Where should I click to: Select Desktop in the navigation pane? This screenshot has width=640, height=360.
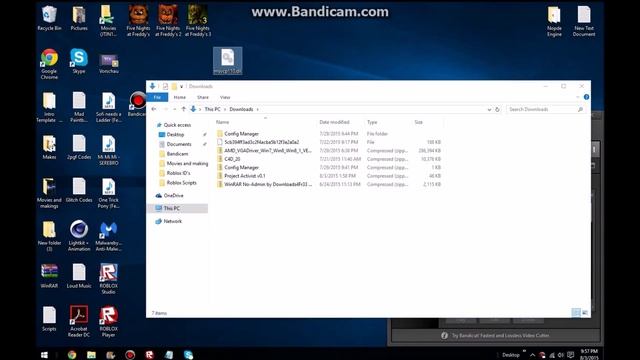[175, 134]
